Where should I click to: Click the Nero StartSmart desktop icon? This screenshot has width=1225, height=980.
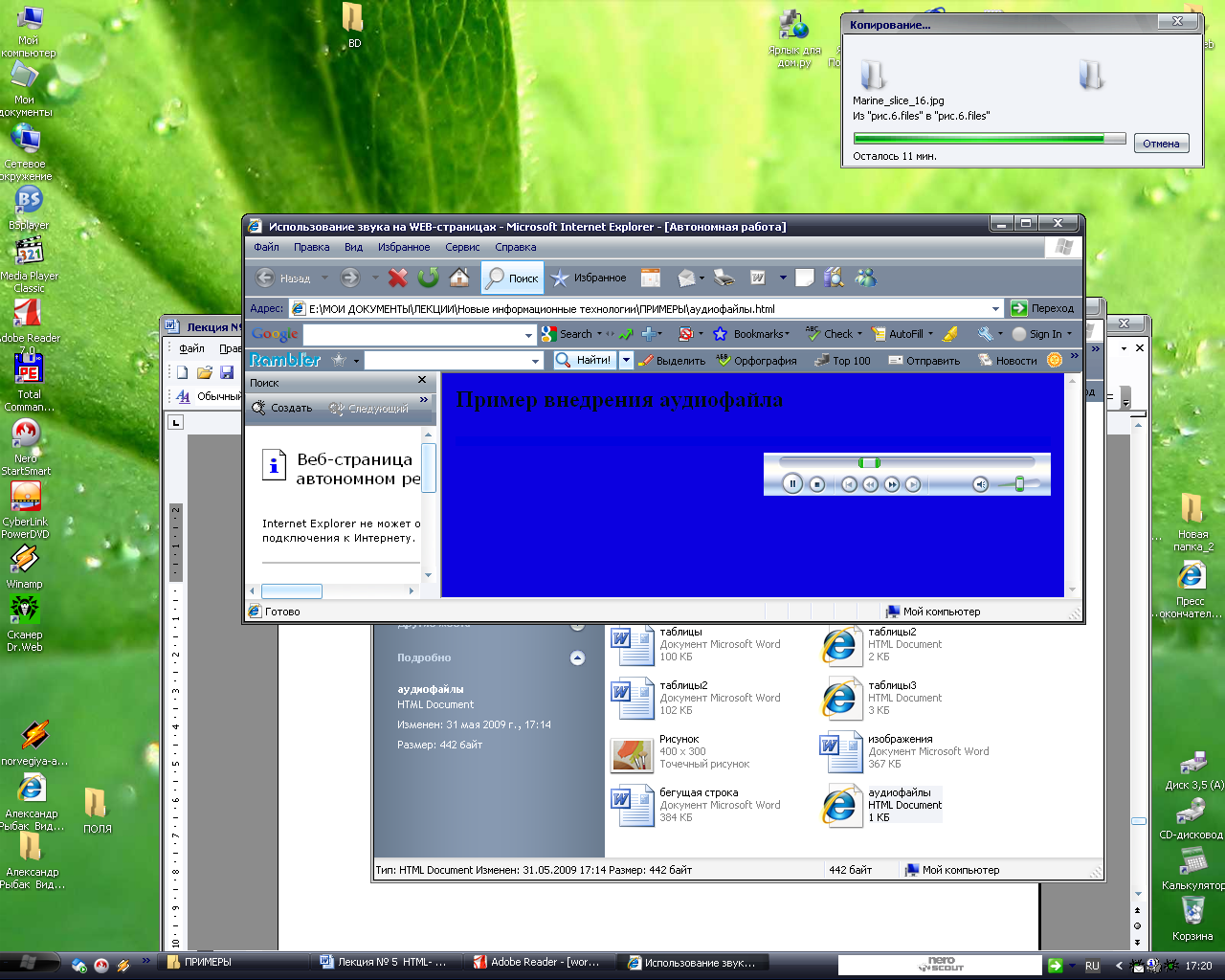click(26, 447)
